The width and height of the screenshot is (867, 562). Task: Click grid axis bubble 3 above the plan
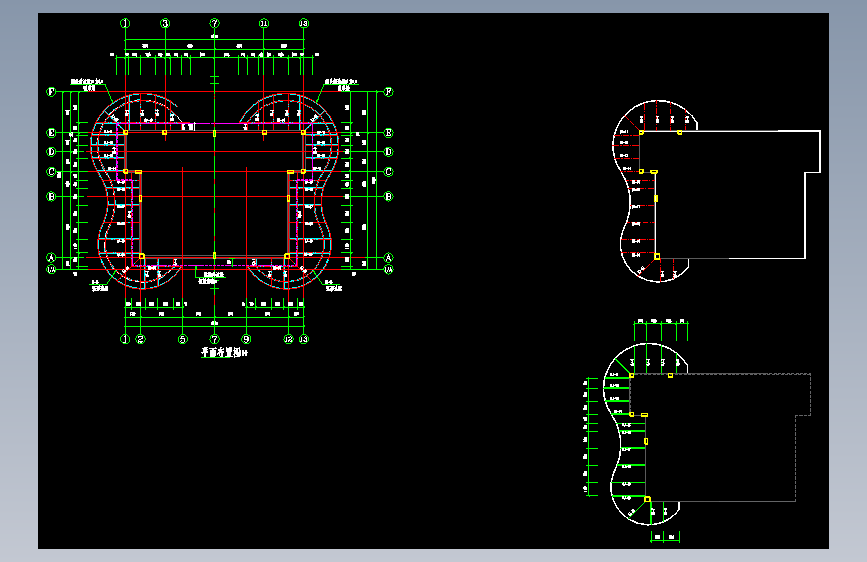coord(165,23)
